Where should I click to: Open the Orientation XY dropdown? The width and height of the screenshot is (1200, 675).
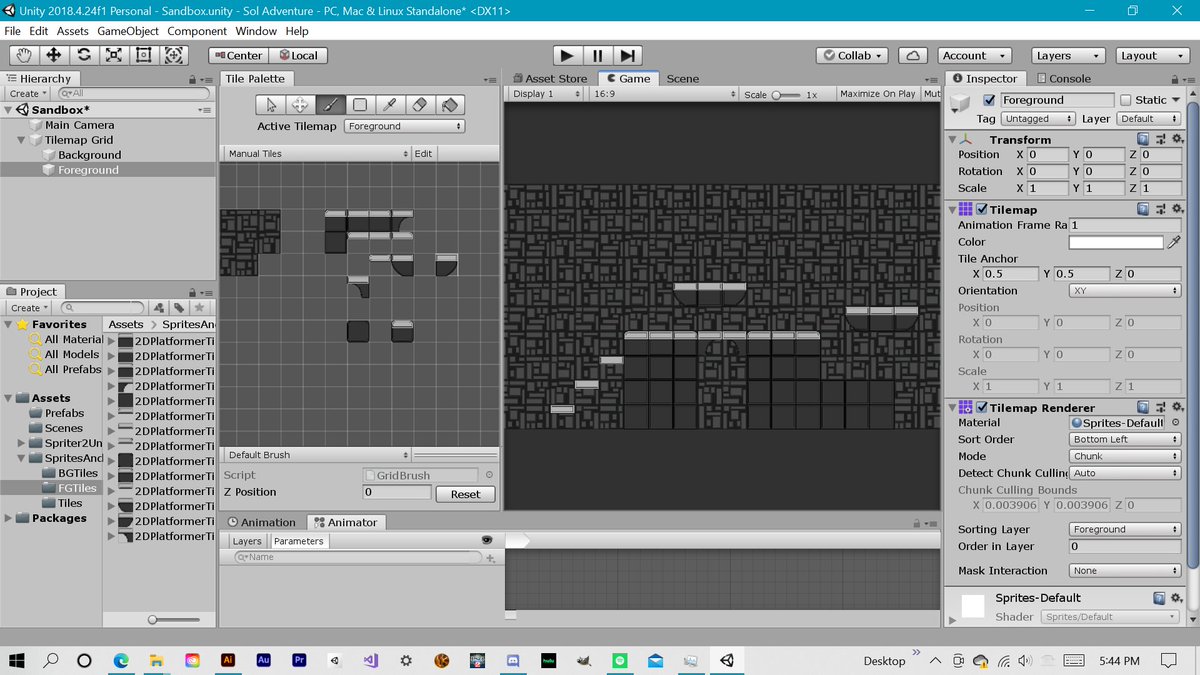1124,291
